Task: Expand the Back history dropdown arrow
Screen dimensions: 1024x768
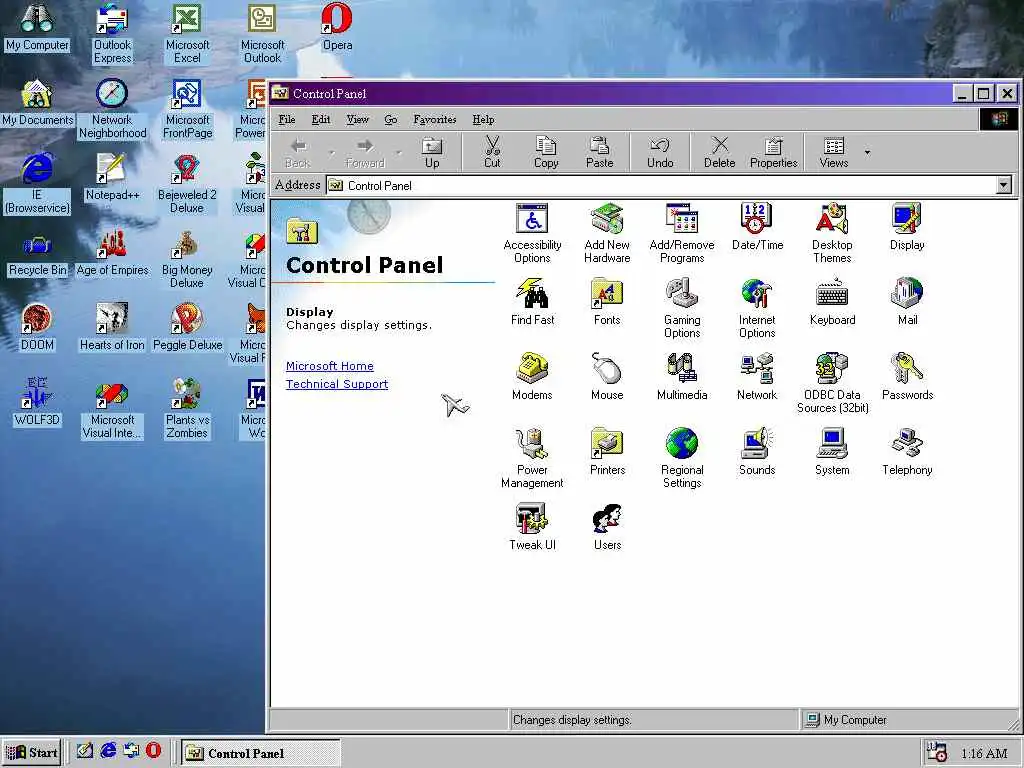Action: [332, 153]
